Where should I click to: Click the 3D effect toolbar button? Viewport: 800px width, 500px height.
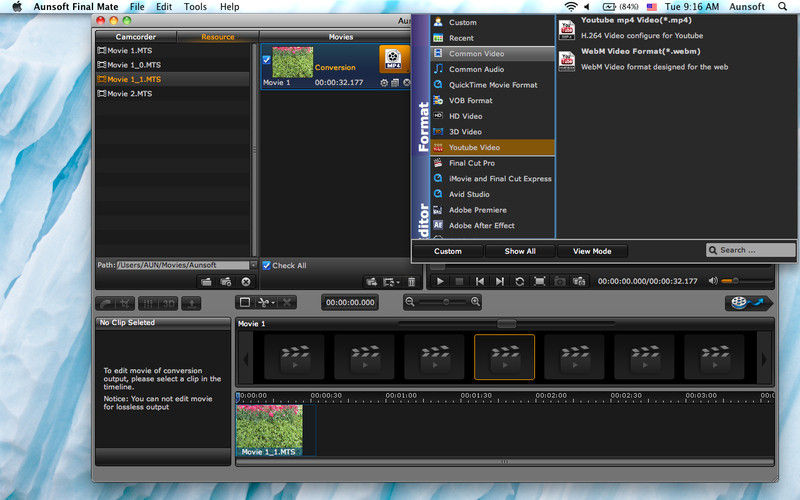point(168,304)
